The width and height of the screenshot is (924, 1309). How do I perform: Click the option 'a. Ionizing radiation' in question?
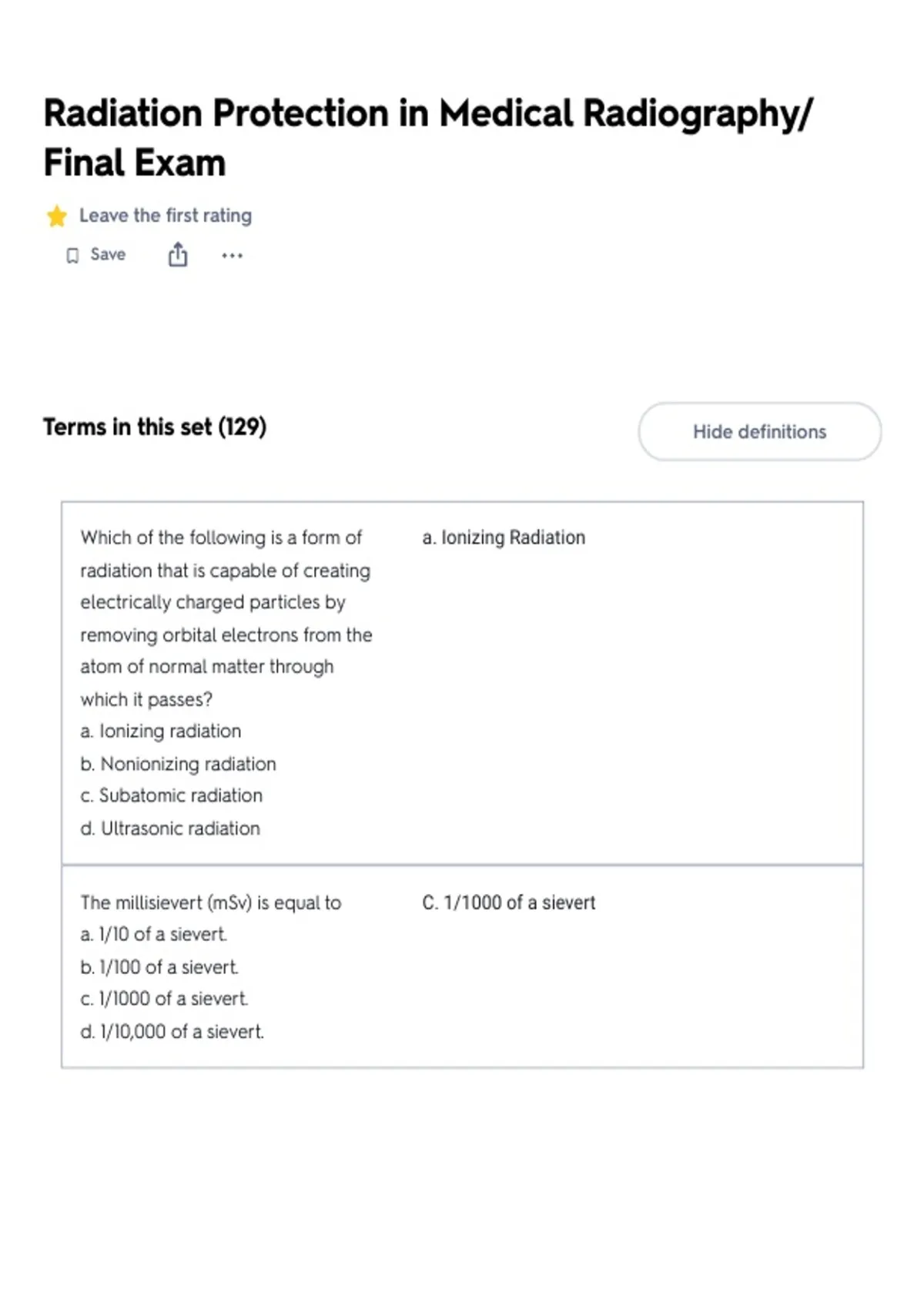coord(160,731)
